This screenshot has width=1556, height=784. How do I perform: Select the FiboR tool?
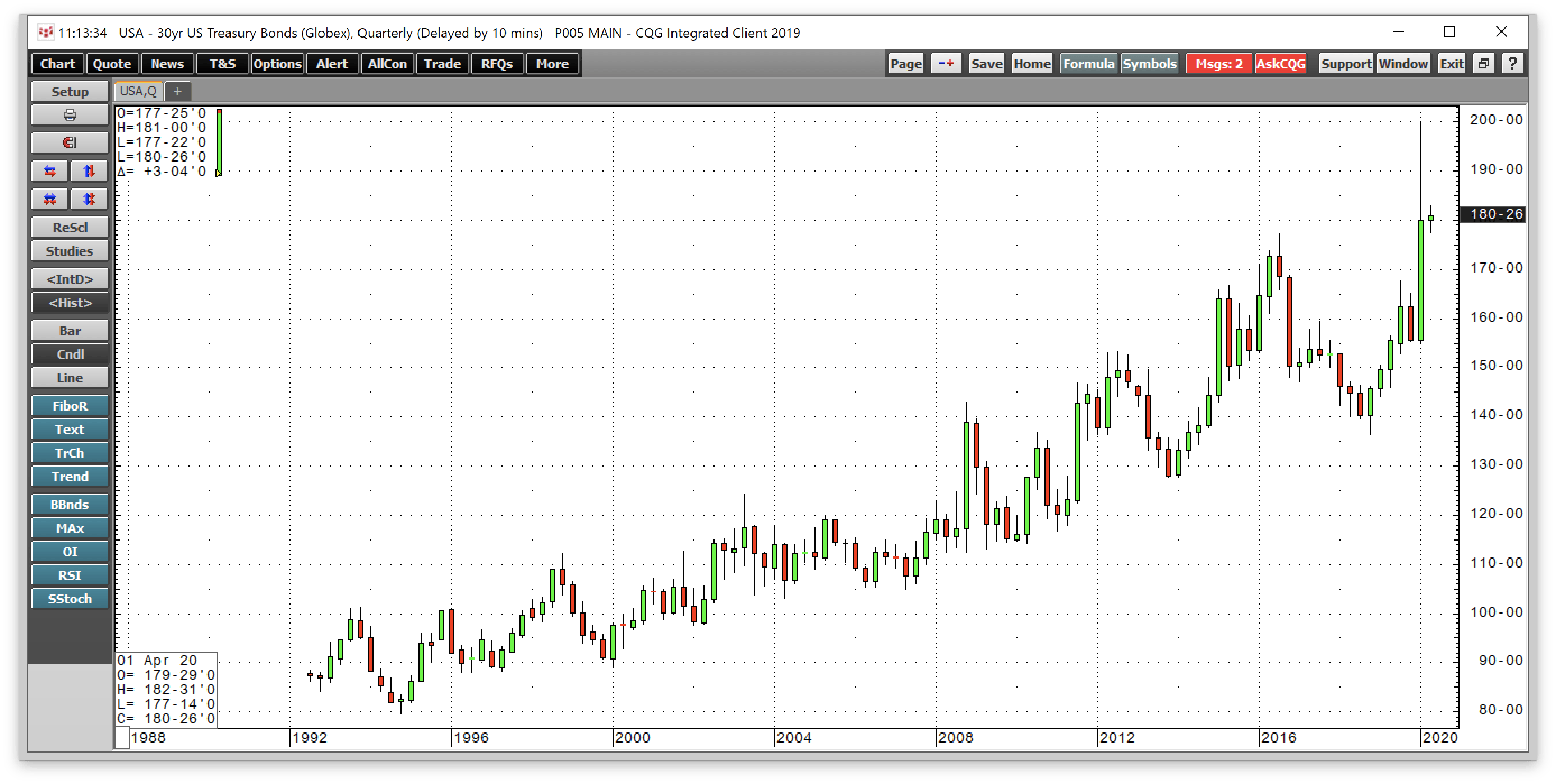point(70,406)
